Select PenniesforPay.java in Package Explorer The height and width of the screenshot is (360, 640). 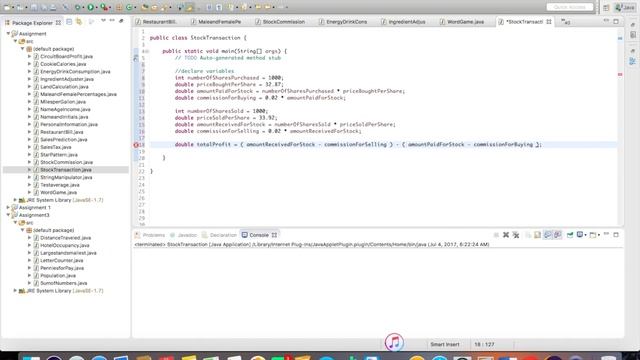click(62, 268)
